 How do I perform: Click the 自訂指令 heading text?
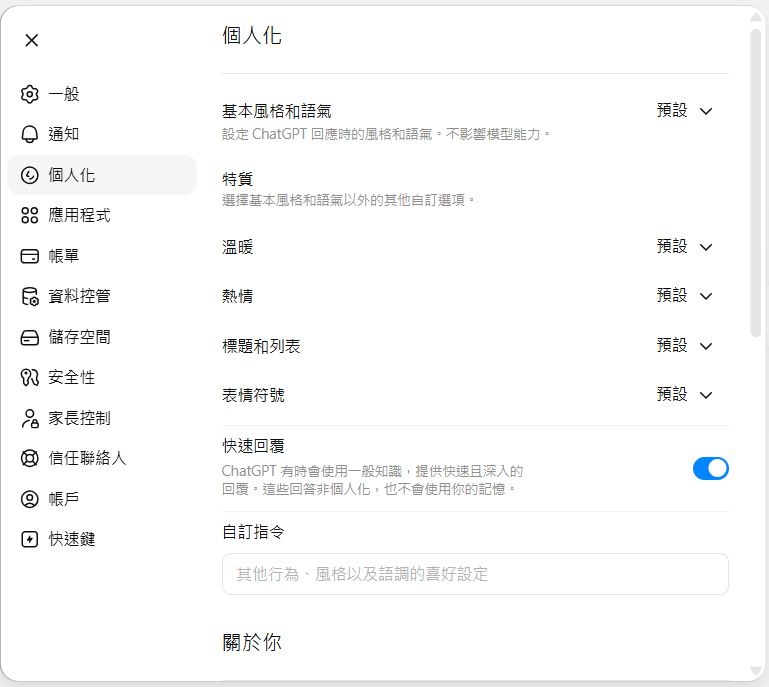click(253, 532)
